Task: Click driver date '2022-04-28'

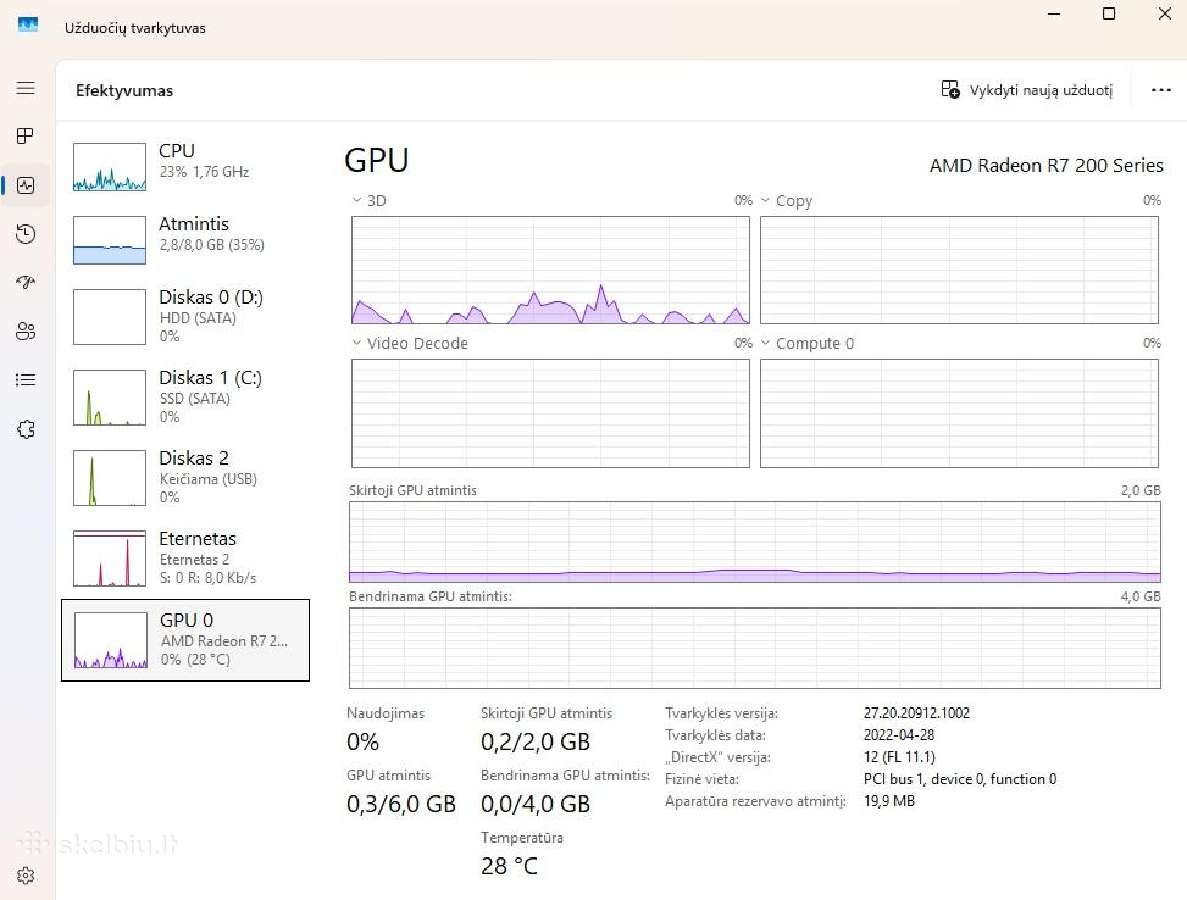Action: [899, 734]
